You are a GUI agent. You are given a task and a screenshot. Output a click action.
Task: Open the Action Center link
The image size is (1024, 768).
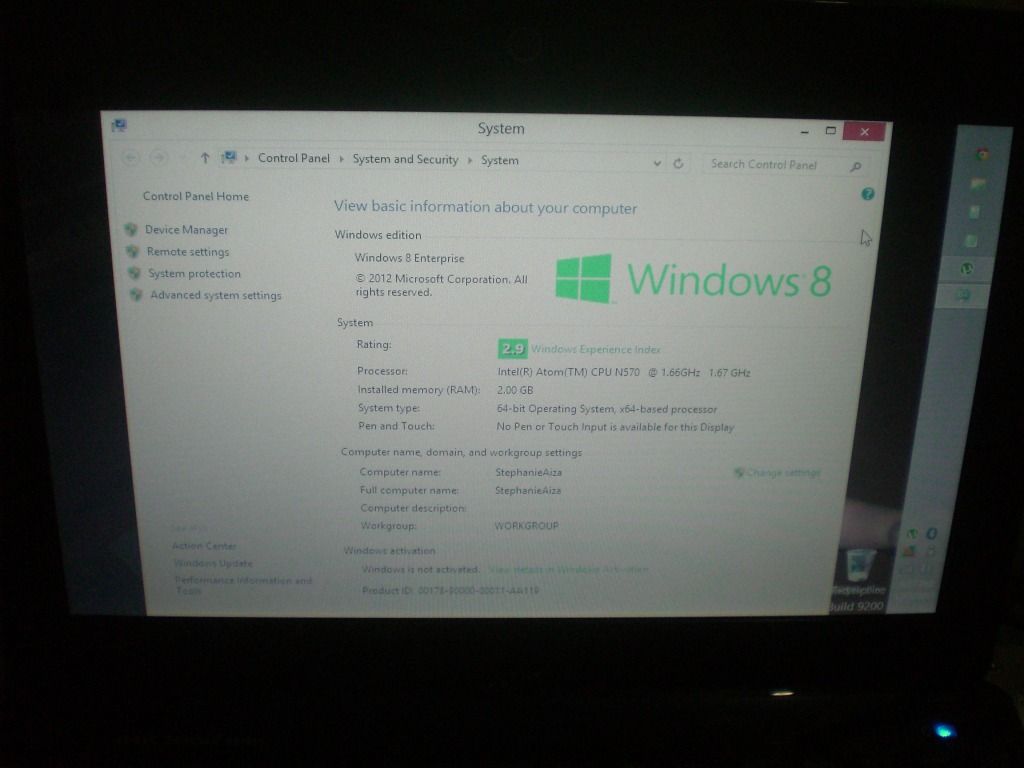(x=204, y=545)
